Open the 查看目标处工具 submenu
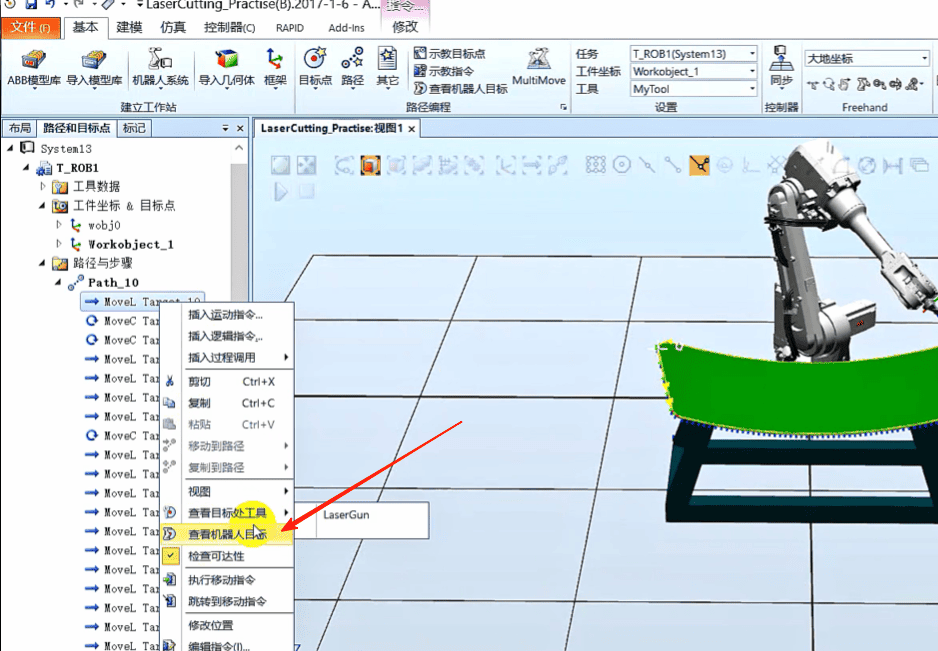938x651 pixels. coord(227,513)
